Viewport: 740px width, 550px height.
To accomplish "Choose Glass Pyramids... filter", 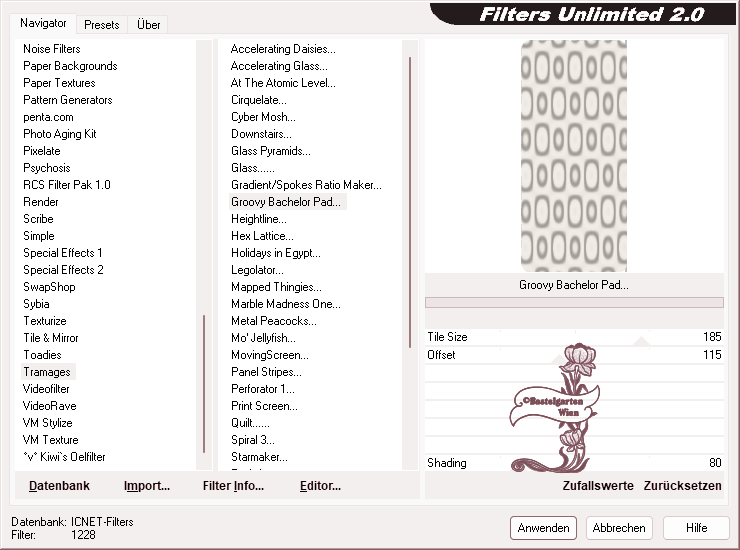I will click(271, 151).
